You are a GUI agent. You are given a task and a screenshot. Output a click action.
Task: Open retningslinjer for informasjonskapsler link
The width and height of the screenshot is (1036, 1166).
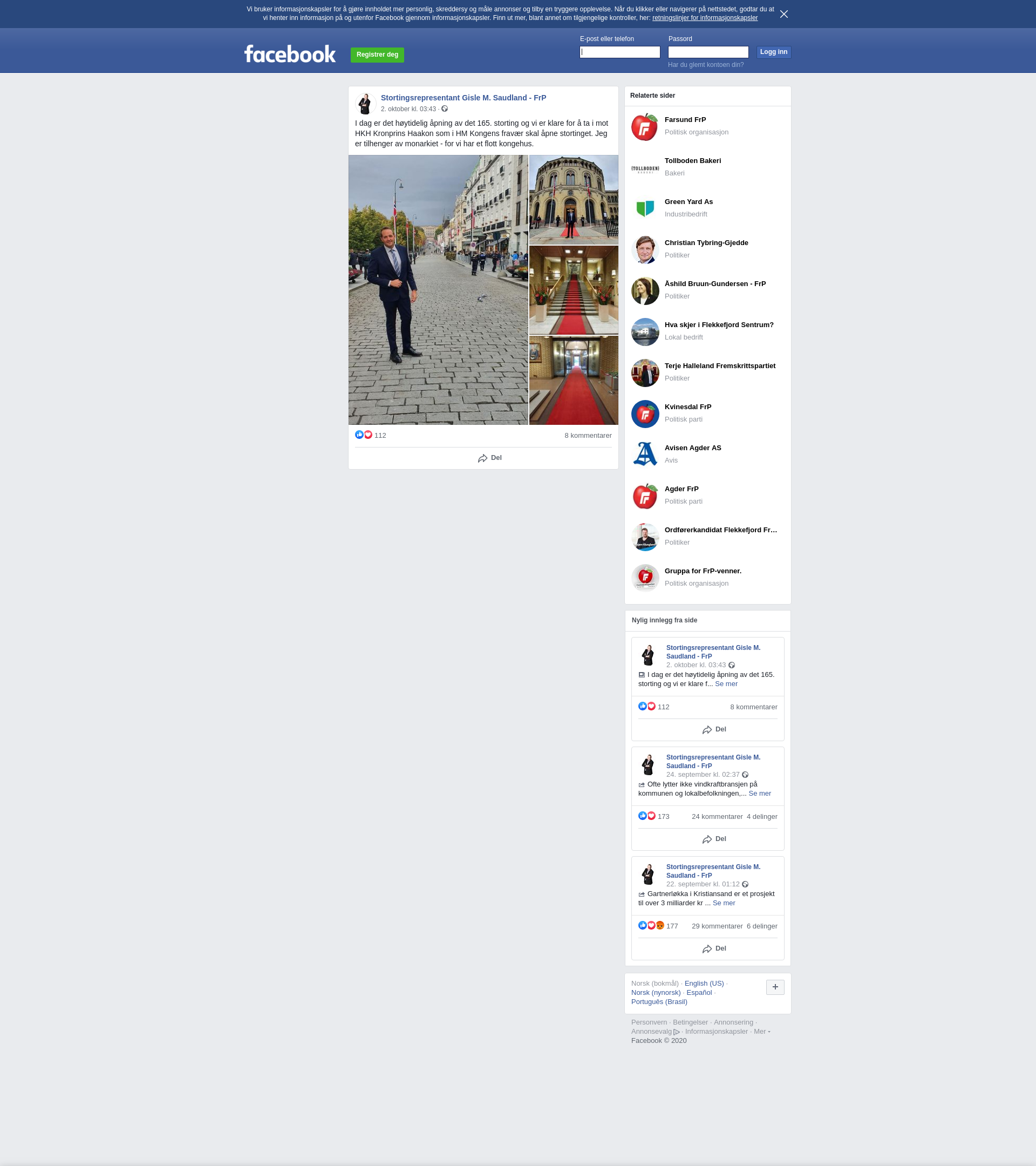point(705,18)
